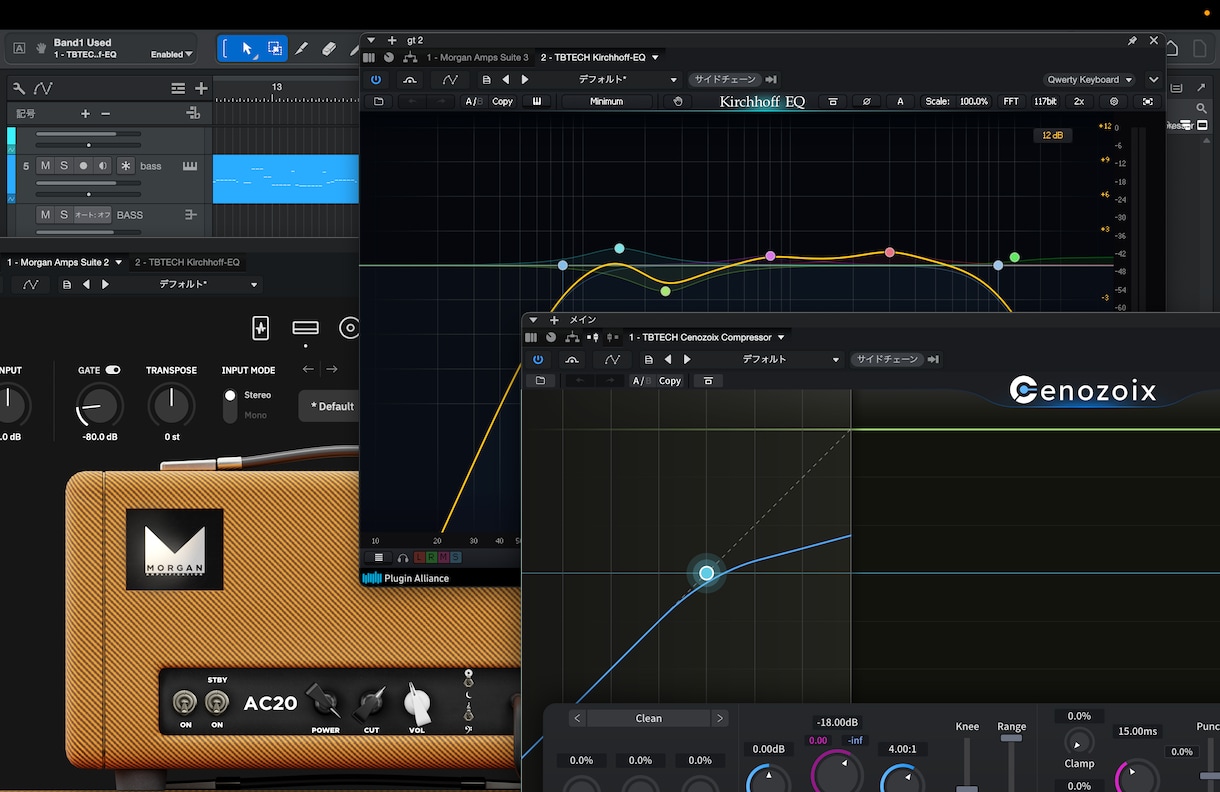Solo track 5 bass

[x=64, y=166]
